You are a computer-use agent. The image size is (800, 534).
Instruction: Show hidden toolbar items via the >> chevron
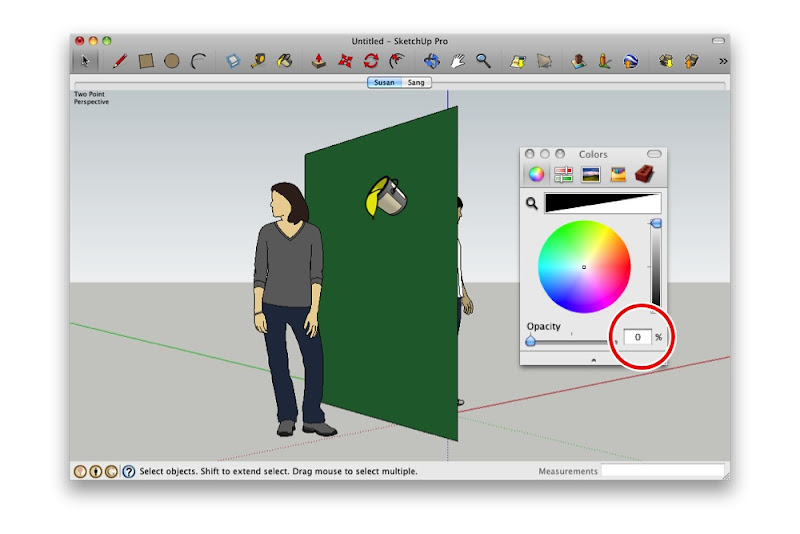coord(723,61)
